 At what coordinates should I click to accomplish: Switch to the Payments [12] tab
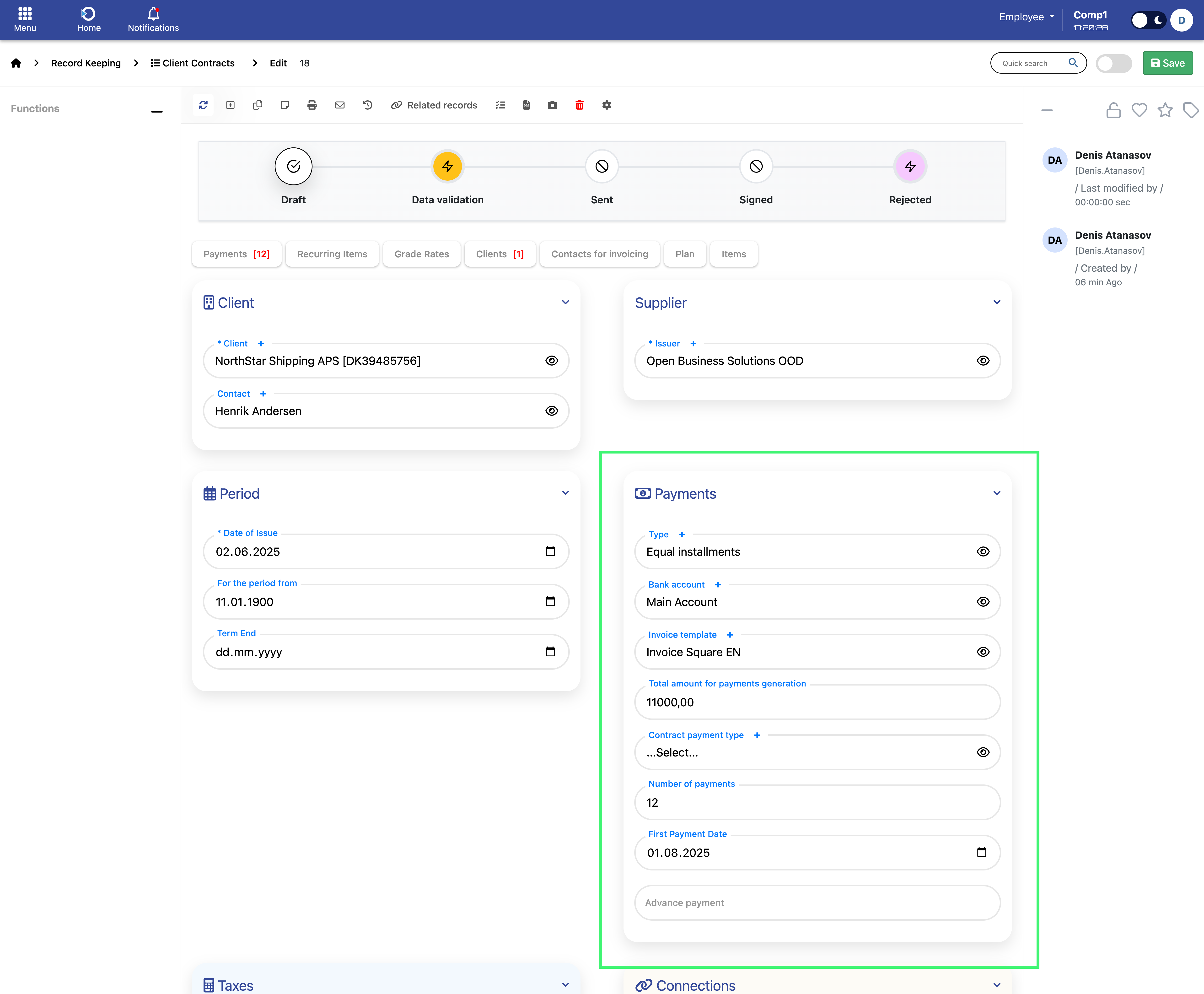coord(236,254)
